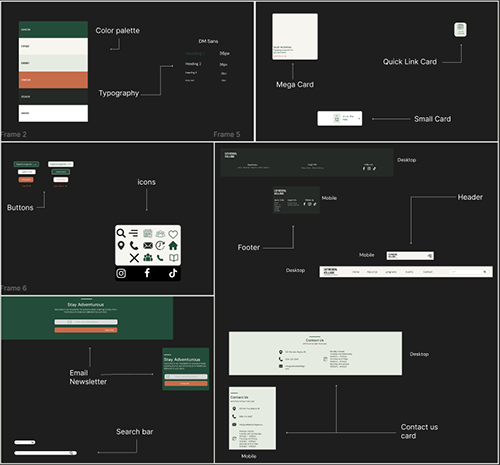
Task: Click the Instagram icon on the black strip
Action: pos(121,273)
